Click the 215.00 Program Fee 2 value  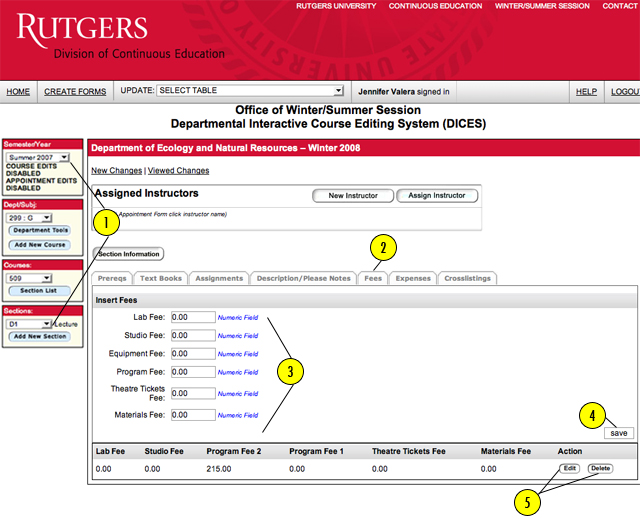[x=219, y=469]
